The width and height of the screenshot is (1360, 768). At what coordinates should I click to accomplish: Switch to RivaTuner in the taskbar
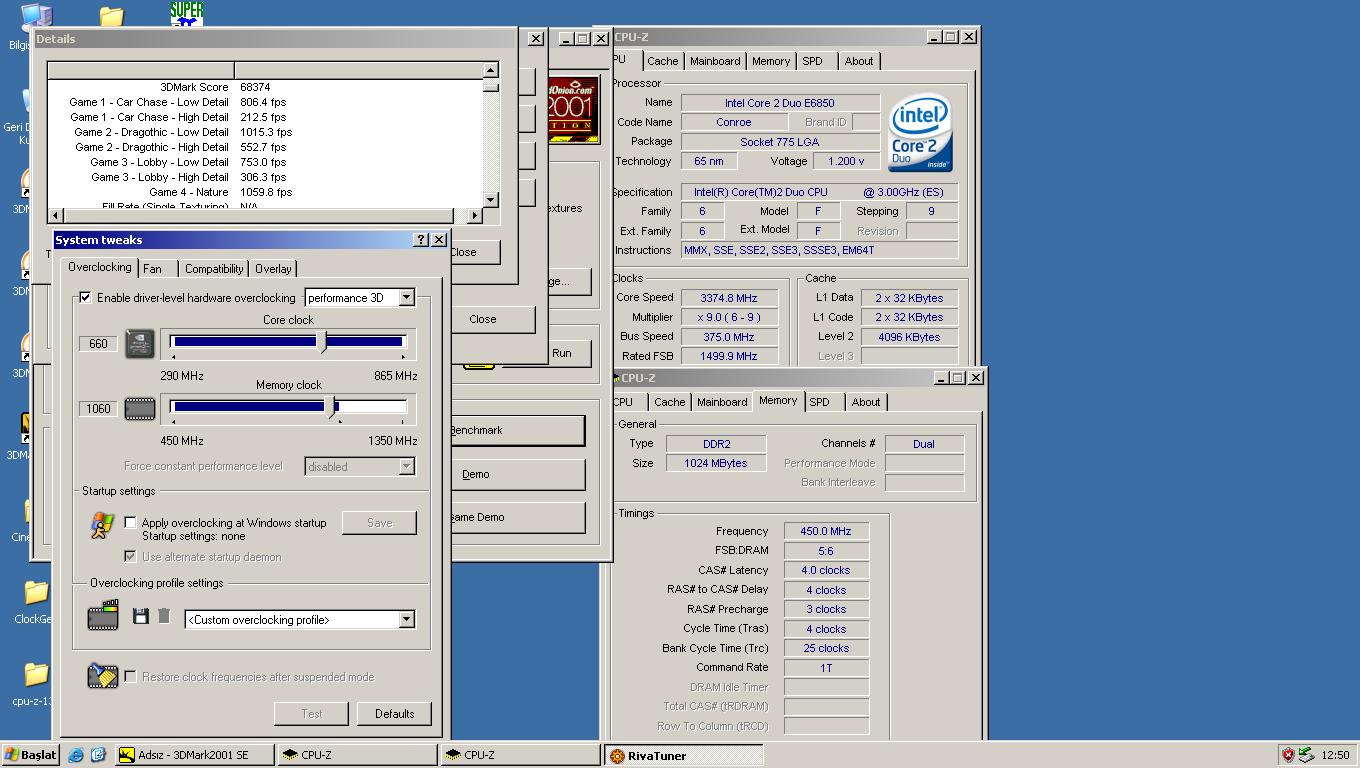point(684,756)
